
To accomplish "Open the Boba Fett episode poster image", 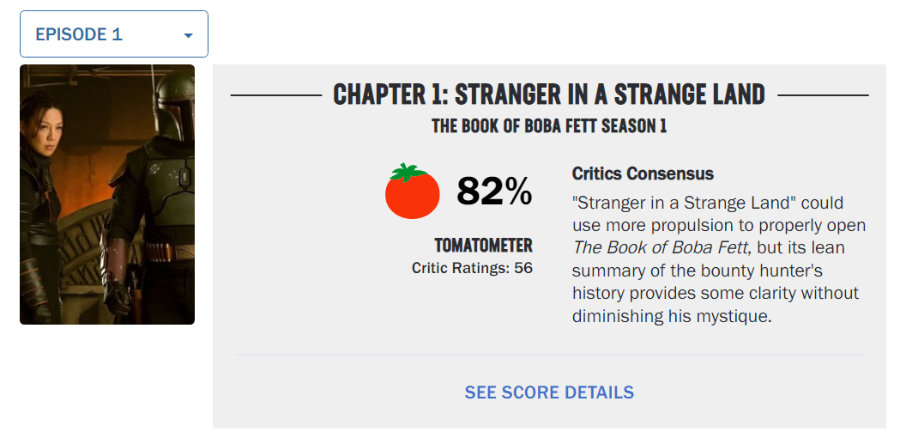I will (107, 194).
